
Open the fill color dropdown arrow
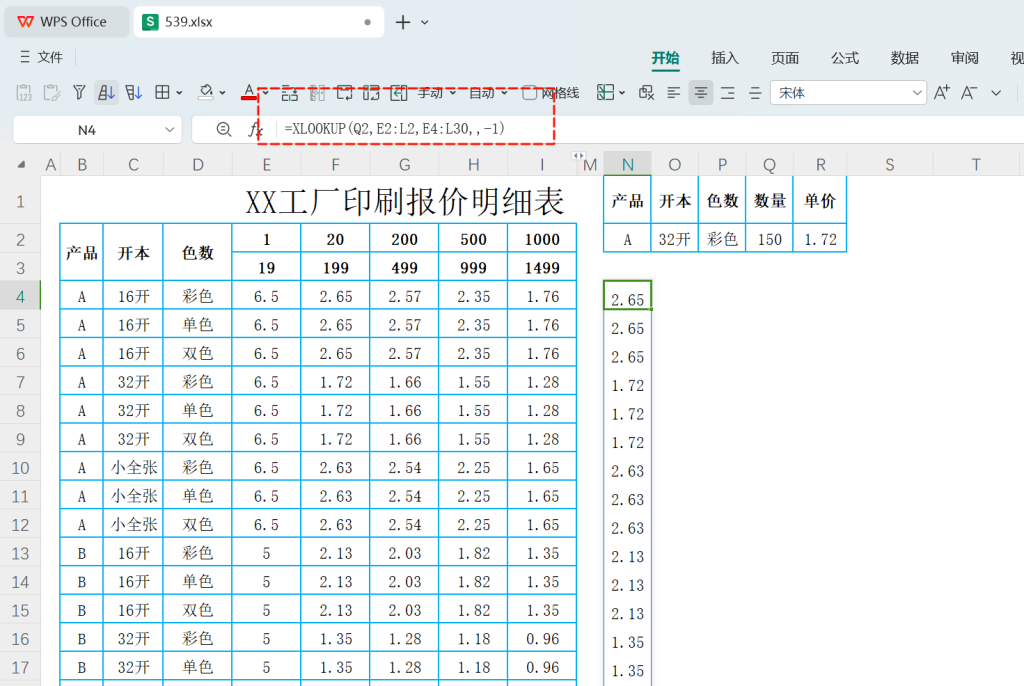[x=222, y=93]
